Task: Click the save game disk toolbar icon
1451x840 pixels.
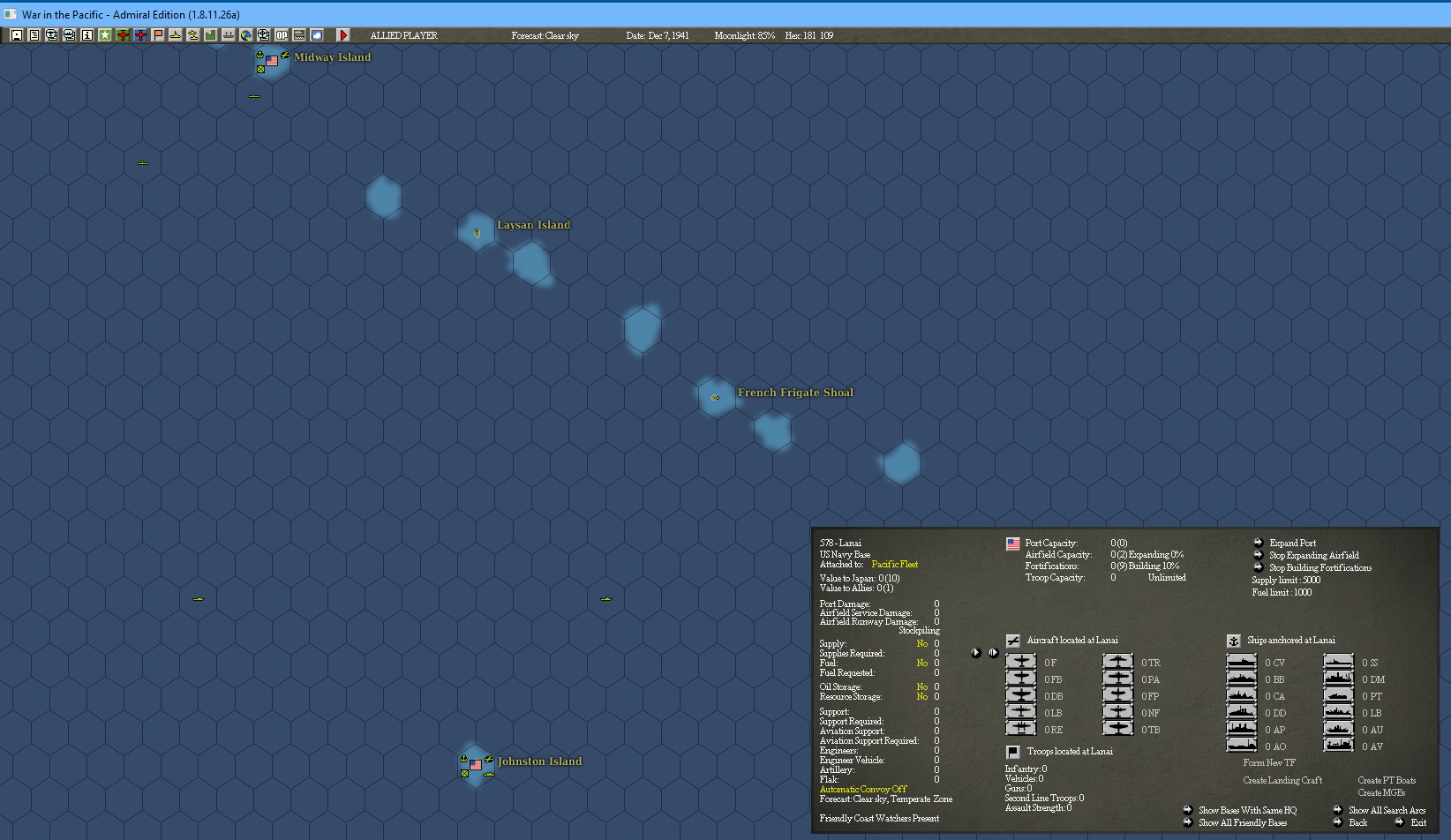Action: (17, 35)
